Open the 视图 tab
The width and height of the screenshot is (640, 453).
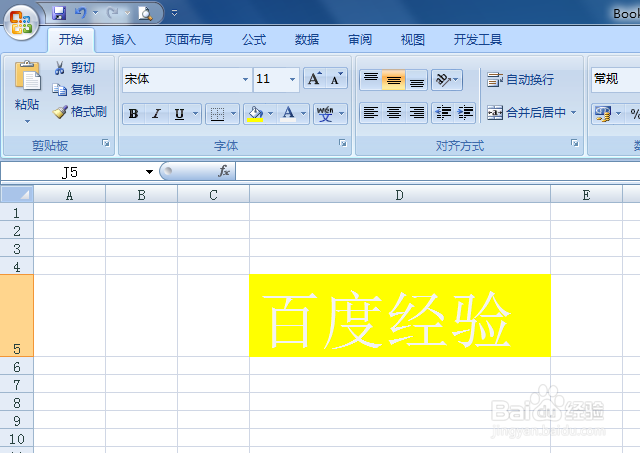413,40
